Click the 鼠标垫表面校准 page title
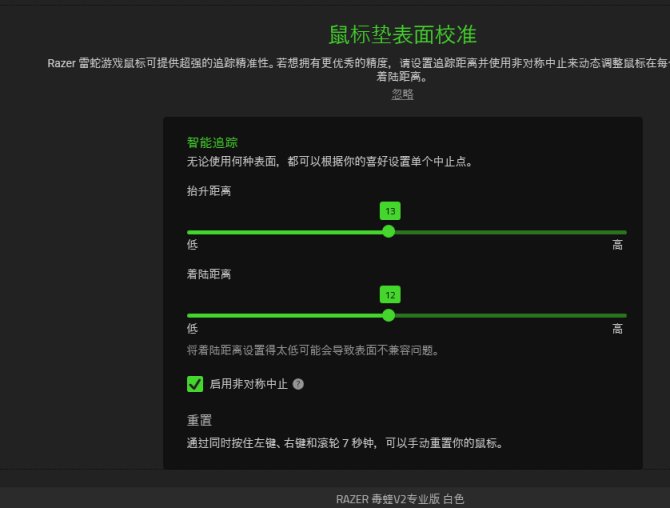 [403, 35]
